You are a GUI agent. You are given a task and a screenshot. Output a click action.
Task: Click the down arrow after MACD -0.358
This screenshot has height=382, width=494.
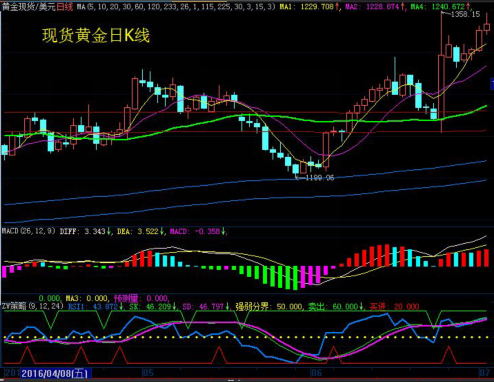223,231
